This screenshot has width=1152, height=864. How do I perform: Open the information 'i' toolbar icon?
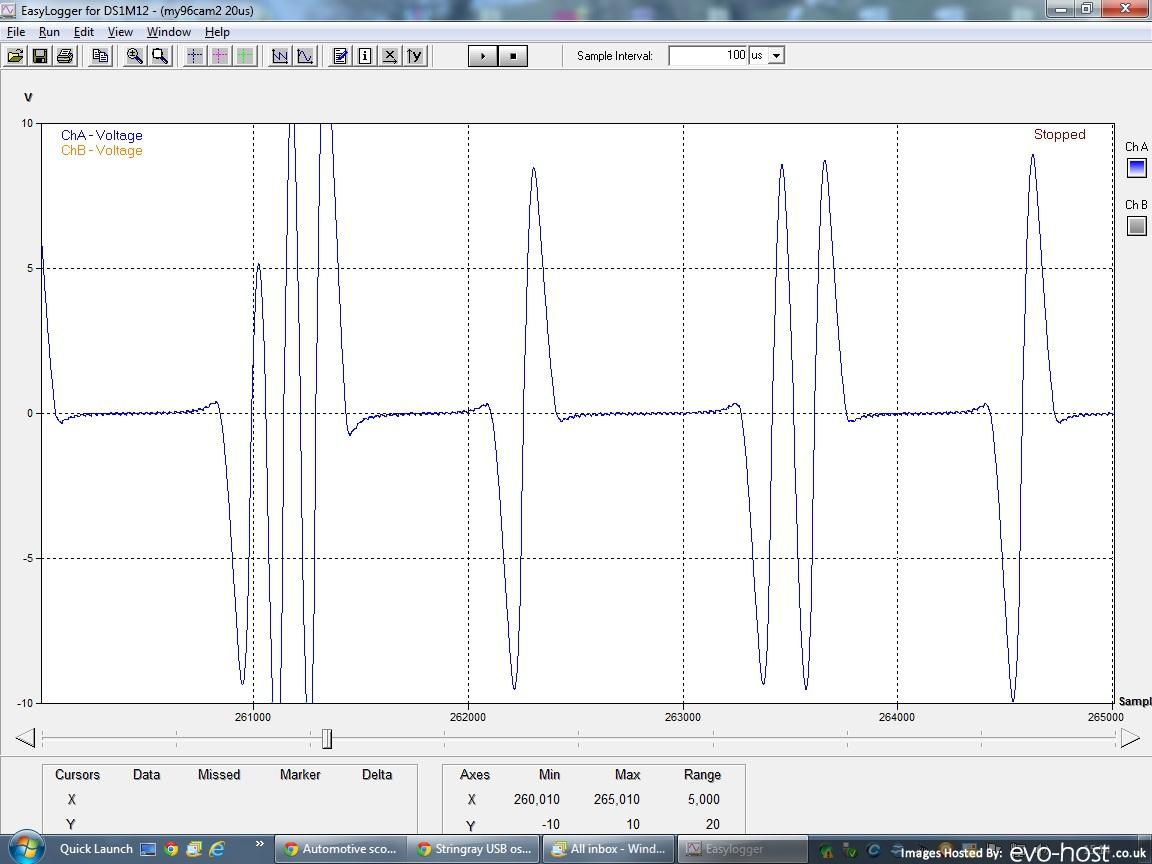365,56
